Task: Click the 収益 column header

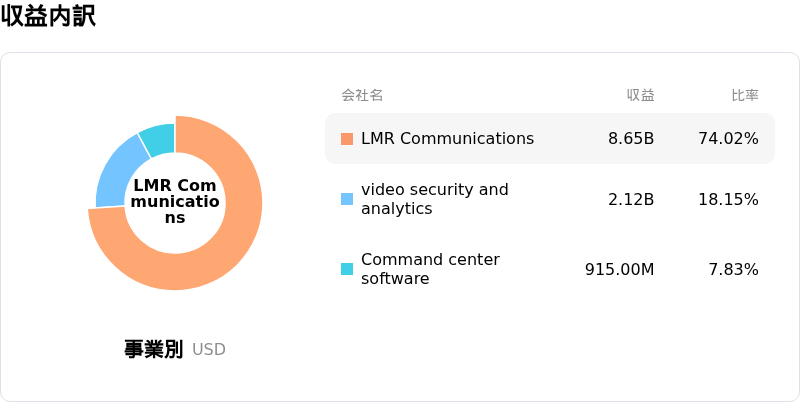Action: tap(640, 95)
